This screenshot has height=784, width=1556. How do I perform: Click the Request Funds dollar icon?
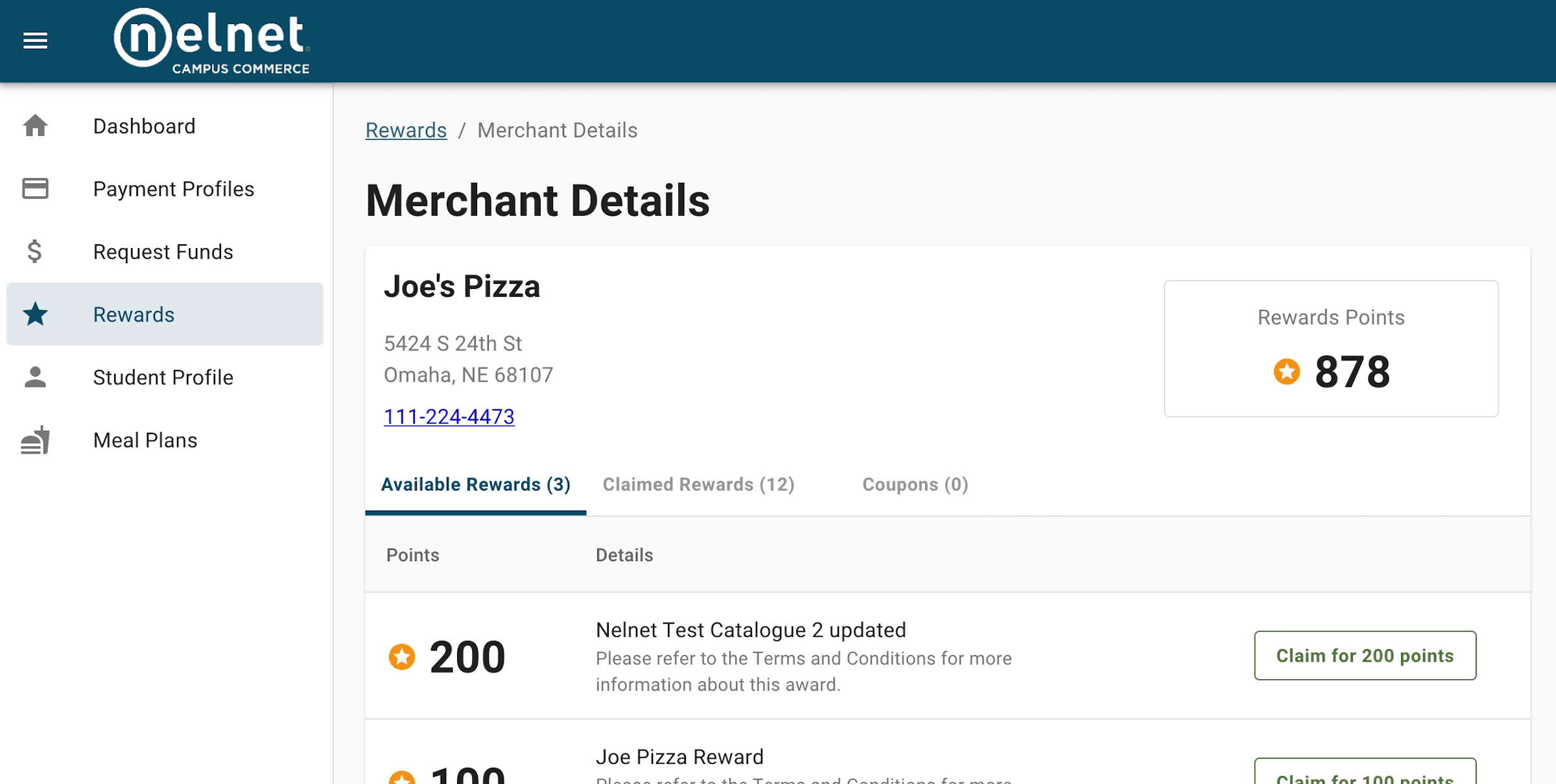pyautogui.click(x=35, y=251)
